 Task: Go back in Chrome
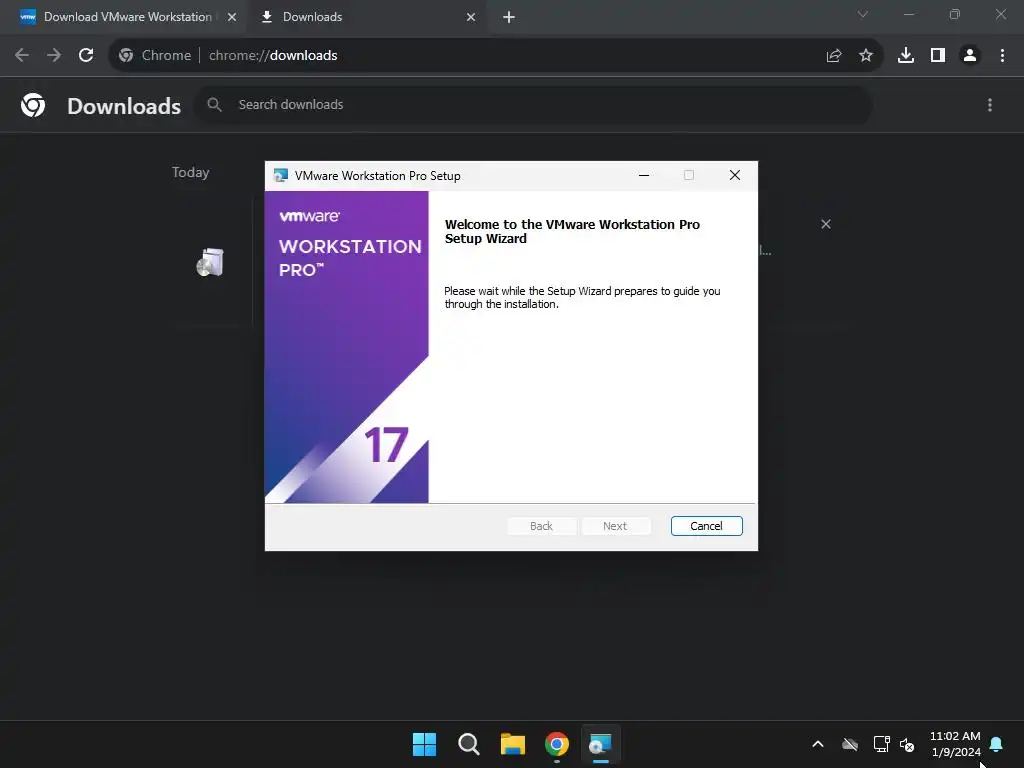[22, 55]
